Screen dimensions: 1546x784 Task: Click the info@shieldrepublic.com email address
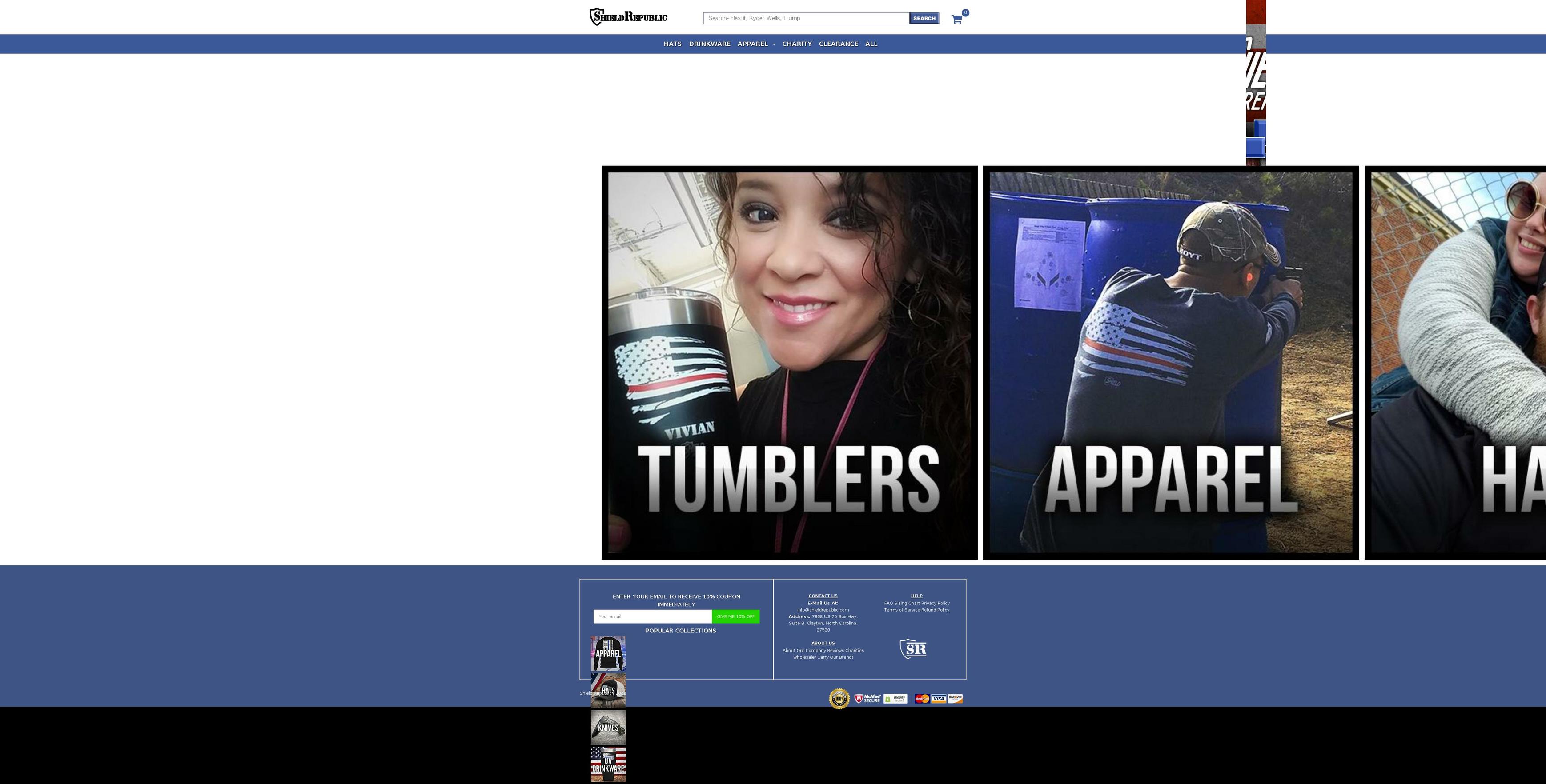point(823,610)
